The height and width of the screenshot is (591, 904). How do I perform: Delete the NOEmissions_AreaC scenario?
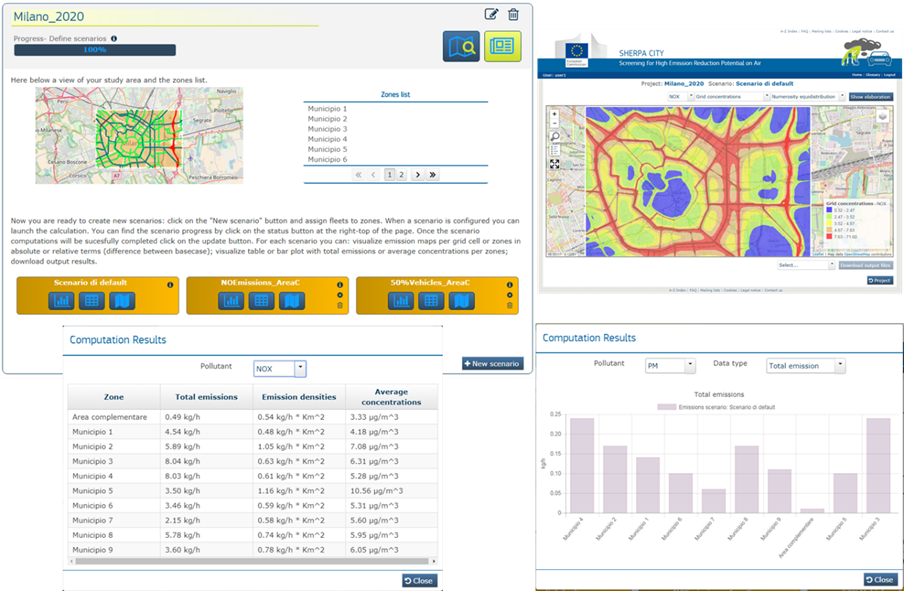click(x=340, y=306)
